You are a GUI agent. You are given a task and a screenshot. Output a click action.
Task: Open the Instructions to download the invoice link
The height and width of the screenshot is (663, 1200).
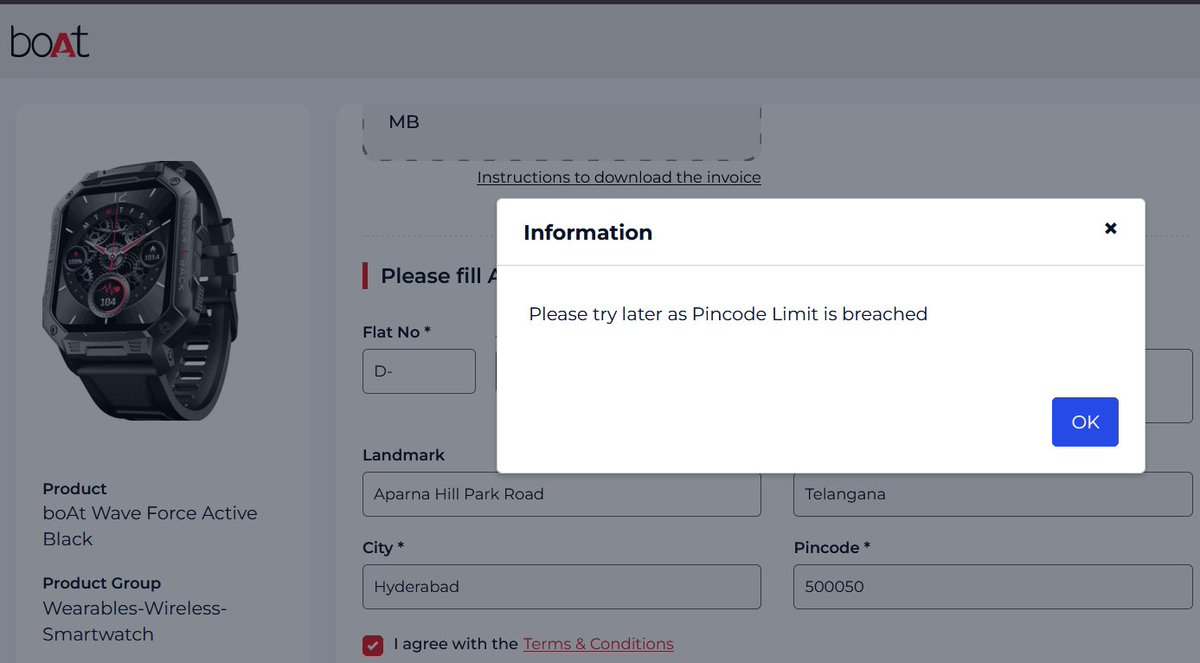[x=619, y=177]
